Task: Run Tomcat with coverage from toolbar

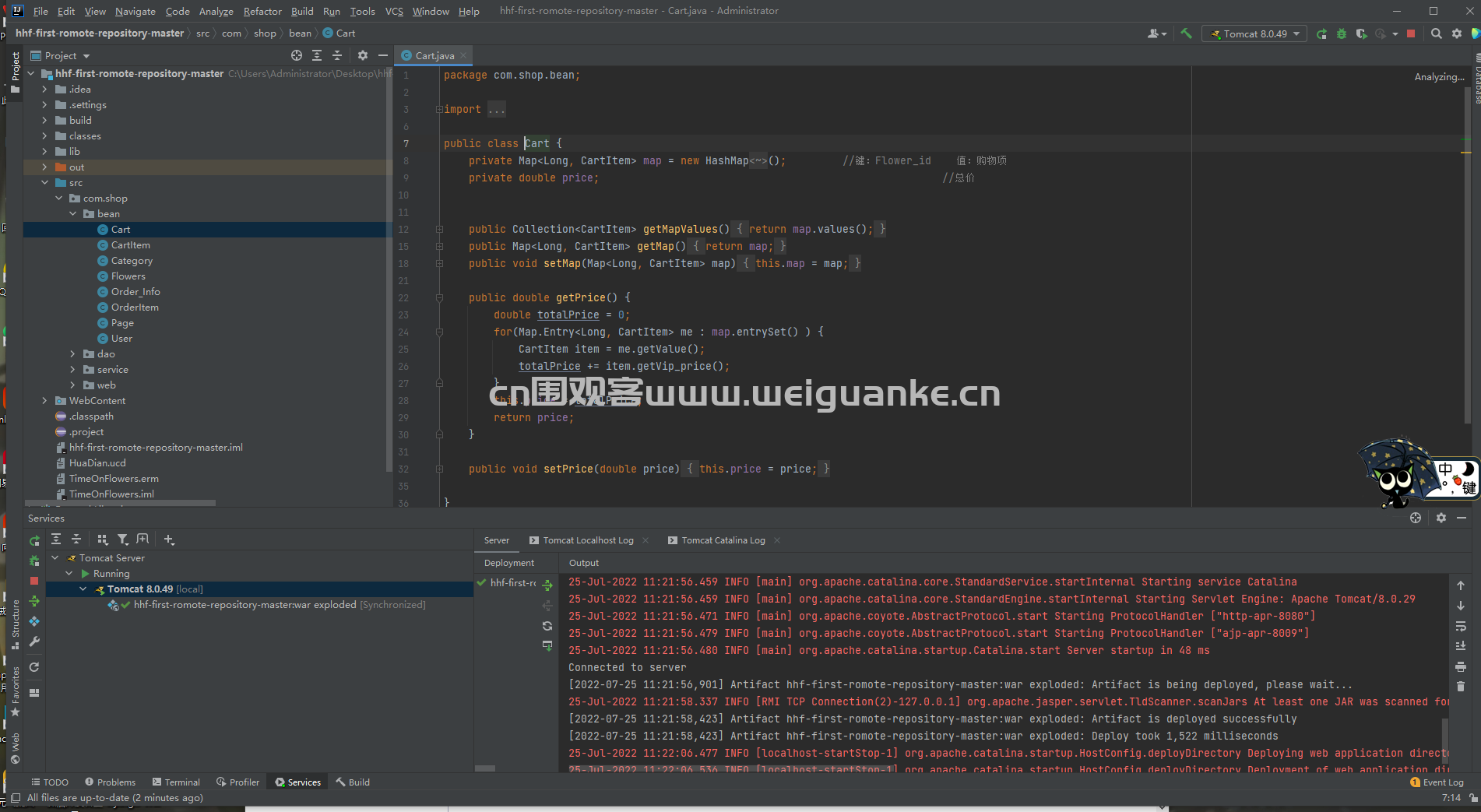Action: tap(1361, 33)
